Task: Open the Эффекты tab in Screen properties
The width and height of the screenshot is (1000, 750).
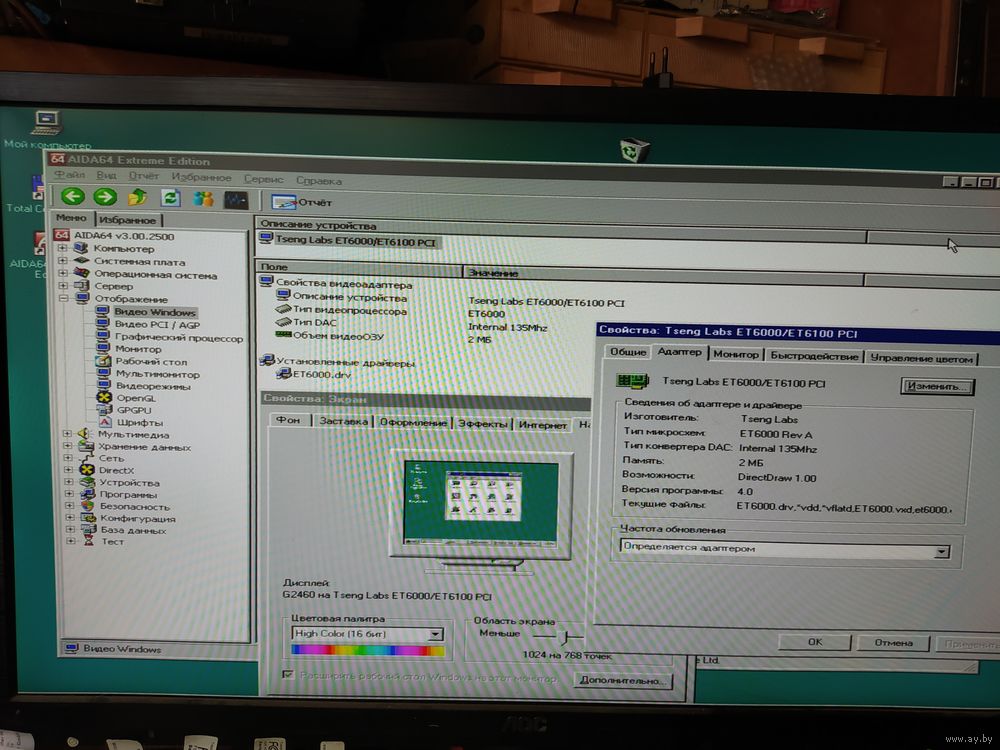Action: click(482, 423)
